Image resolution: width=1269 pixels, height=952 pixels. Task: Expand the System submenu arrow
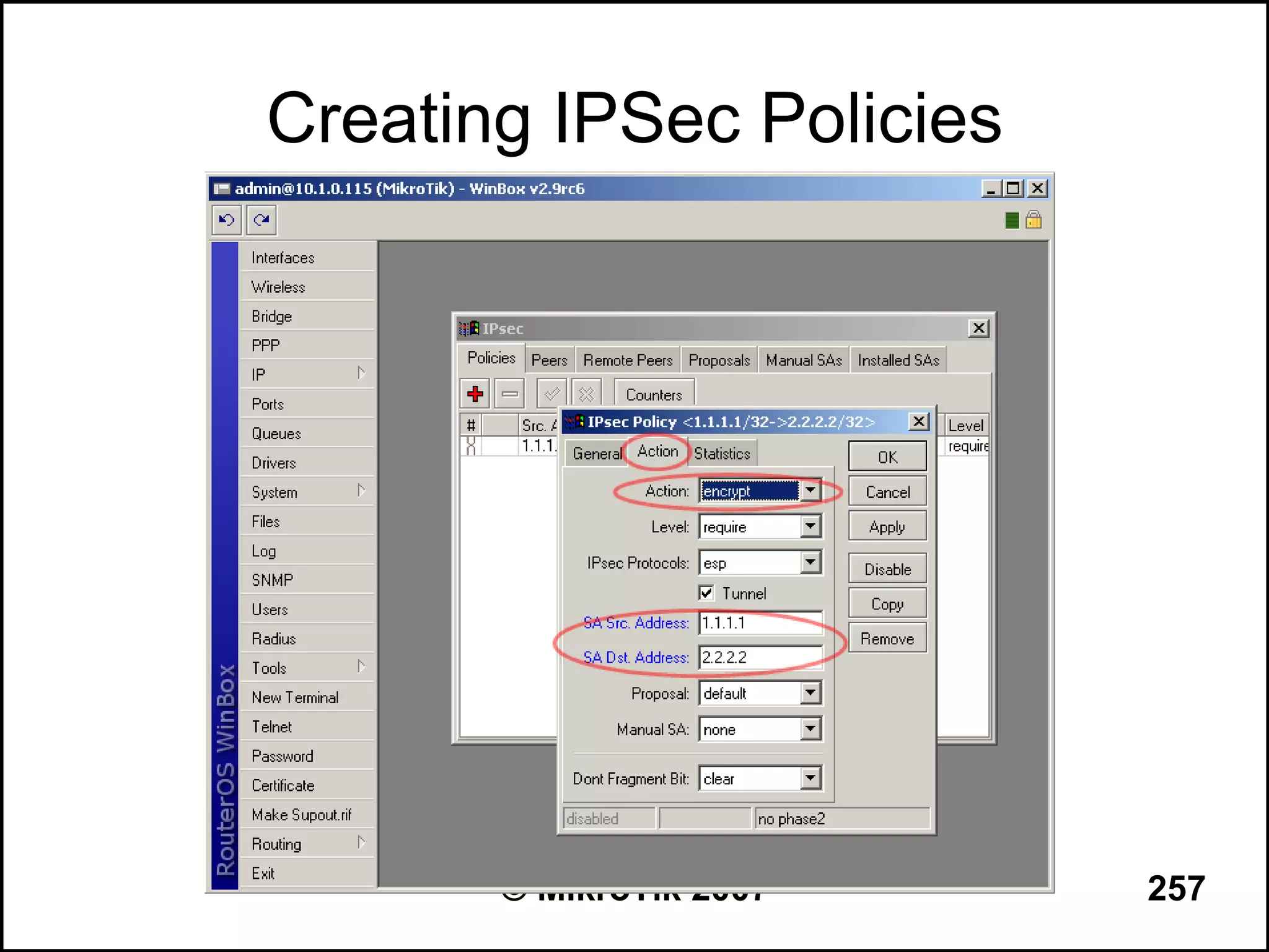click(x=362, y=491)
